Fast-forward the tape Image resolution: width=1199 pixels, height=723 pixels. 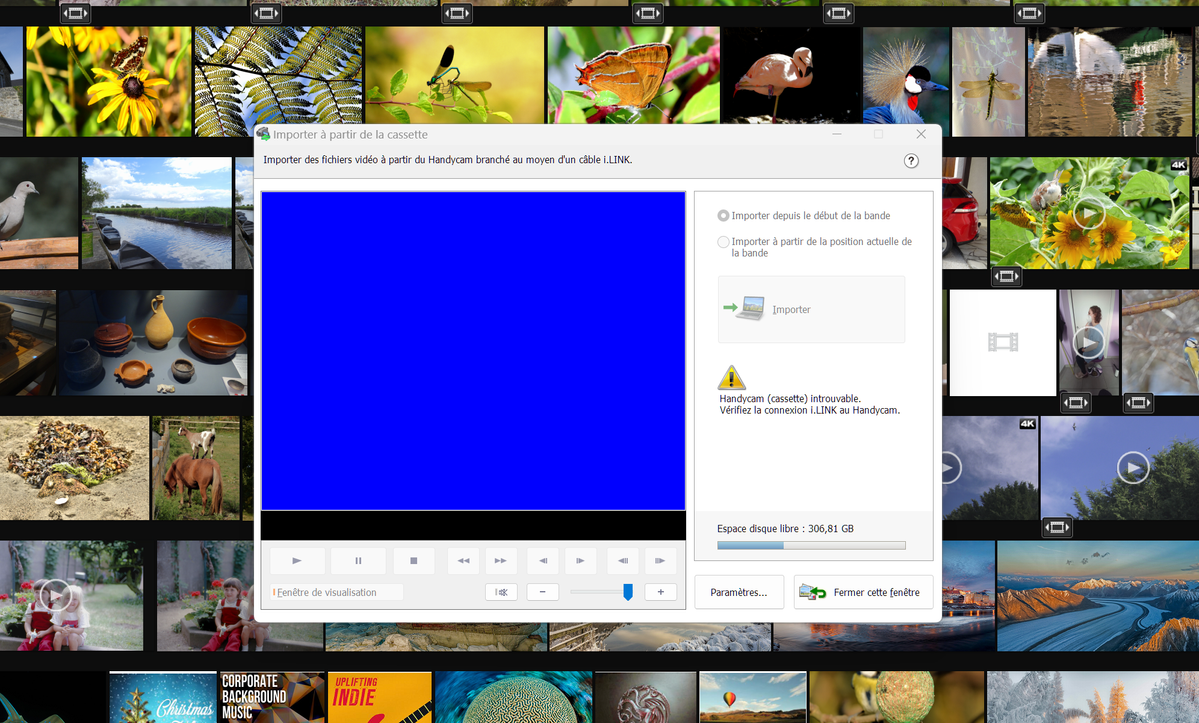click(500, 561)
